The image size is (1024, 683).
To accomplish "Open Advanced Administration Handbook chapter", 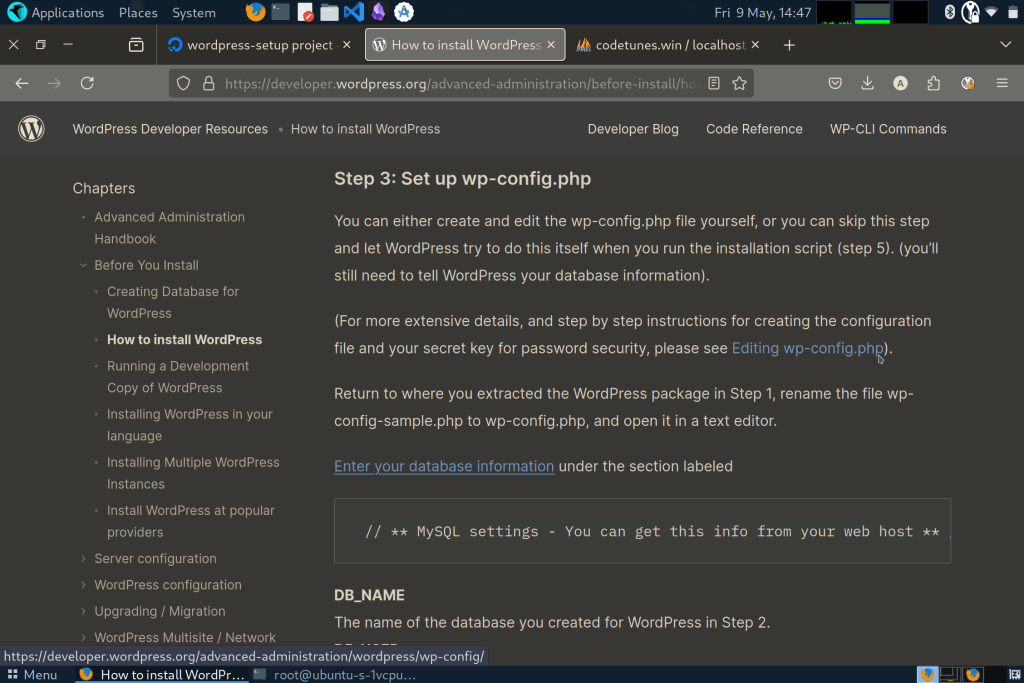I will pos(169,227).
